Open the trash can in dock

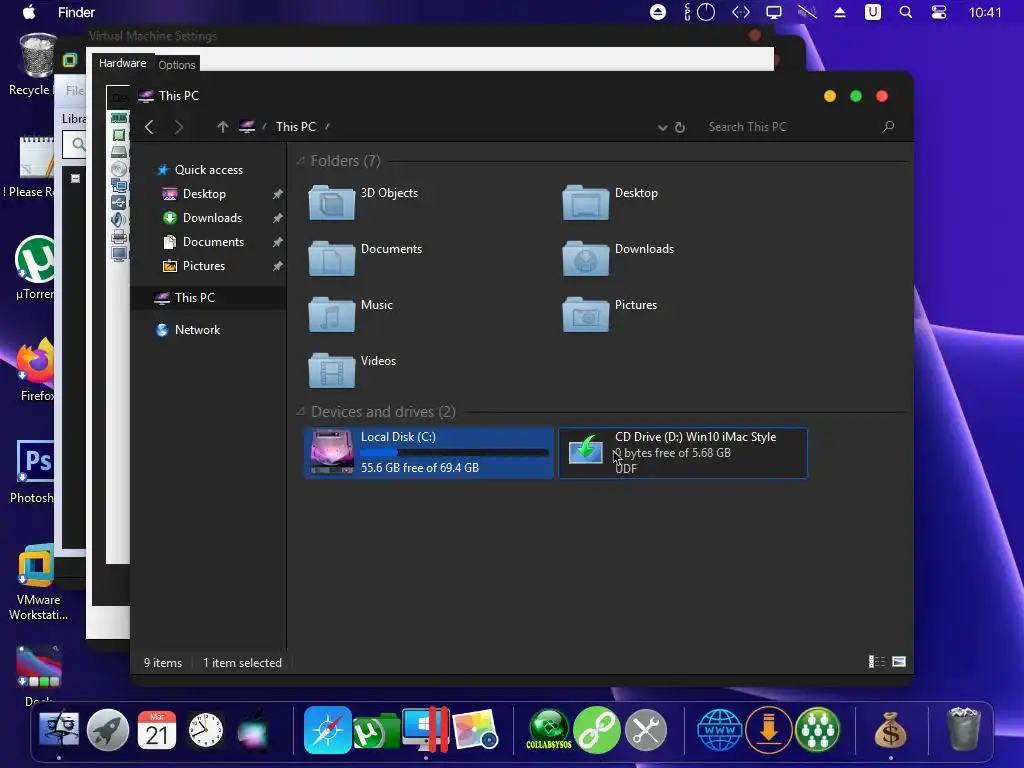(x=964, y=729)
